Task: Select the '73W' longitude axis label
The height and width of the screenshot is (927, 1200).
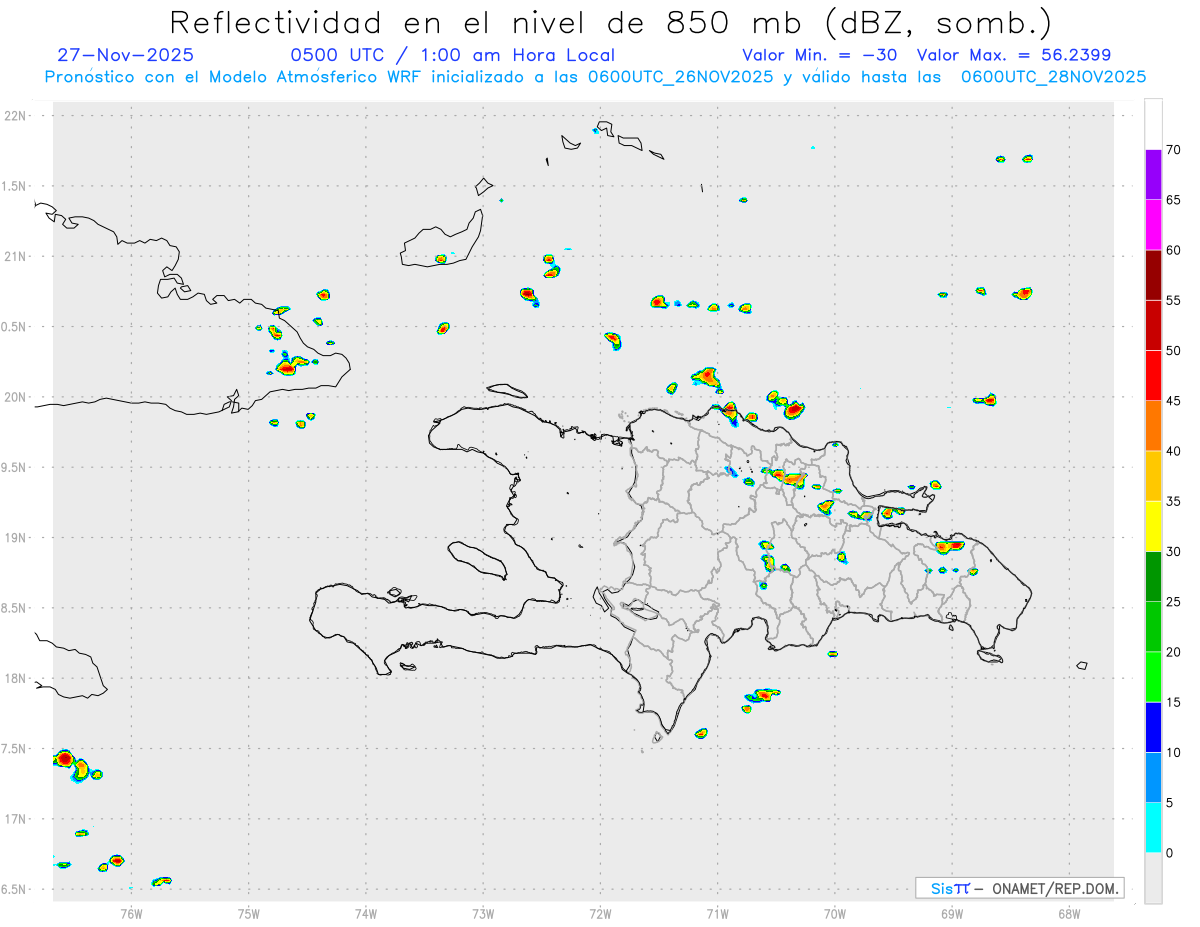Action: tap(483, 913)
